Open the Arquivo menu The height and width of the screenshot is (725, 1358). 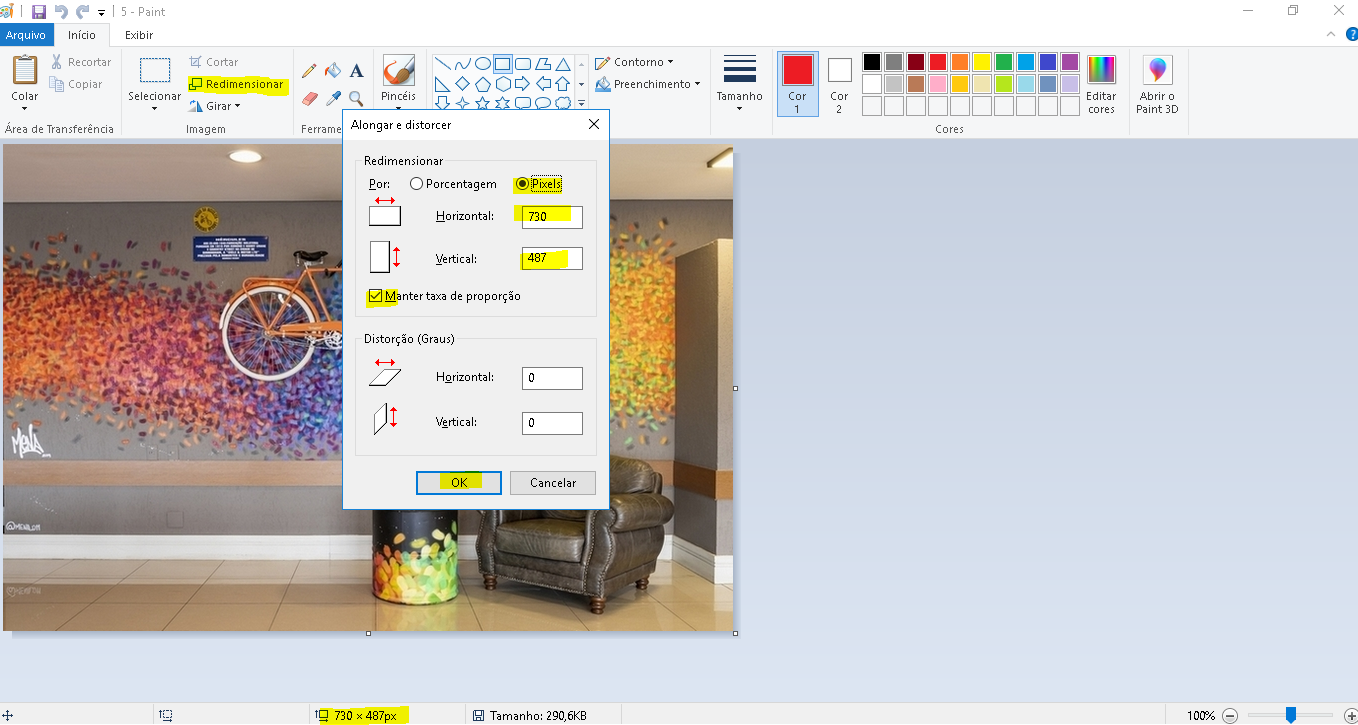pyautogui.click(x=27, y=34)
